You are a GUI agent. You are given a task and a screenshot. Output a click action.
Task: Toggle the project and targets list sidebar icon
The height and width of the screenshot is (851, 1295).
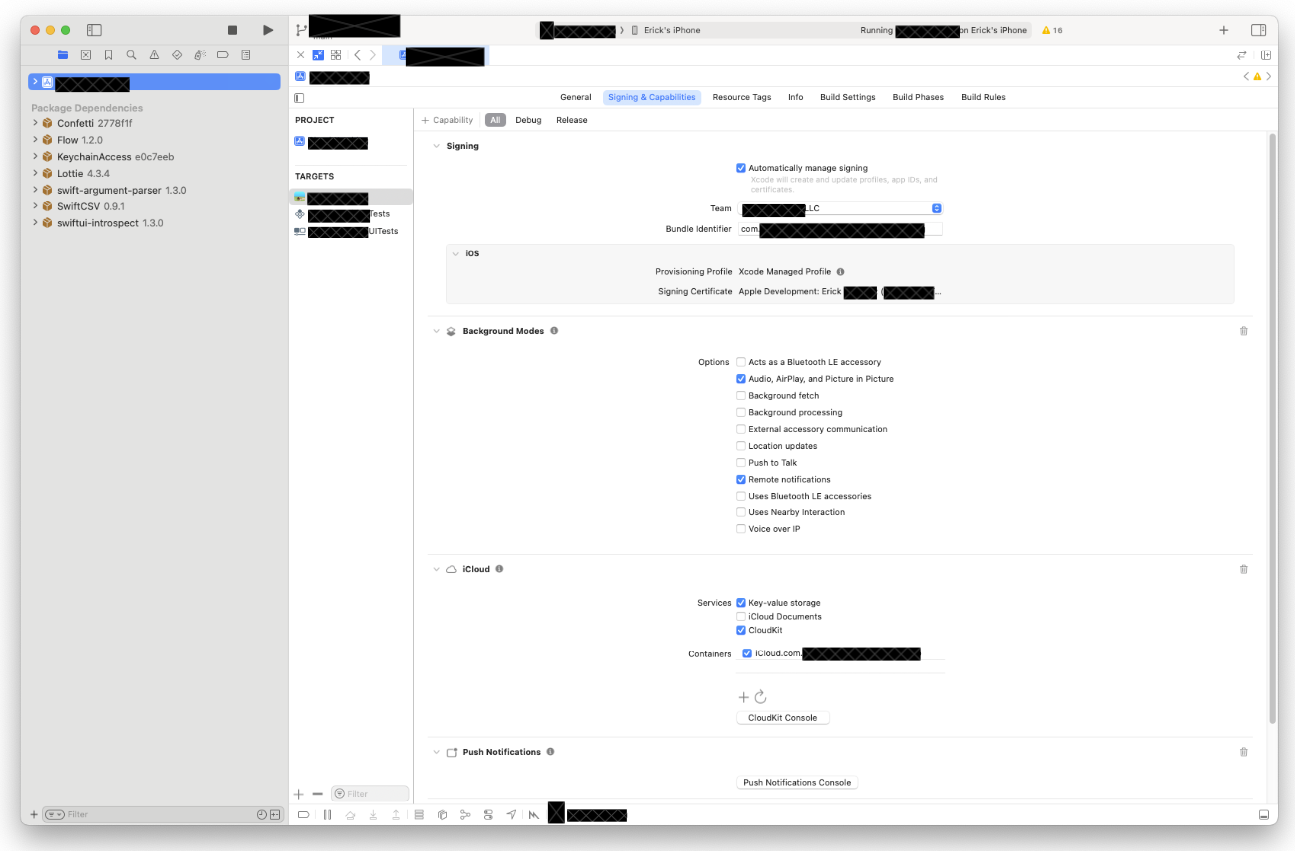(x=299, y=98)
